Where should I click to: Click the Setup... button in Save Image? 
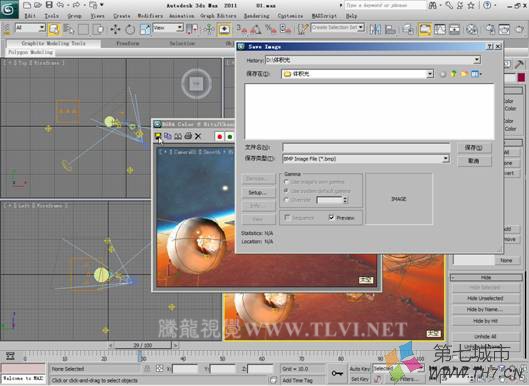point(258,193)
